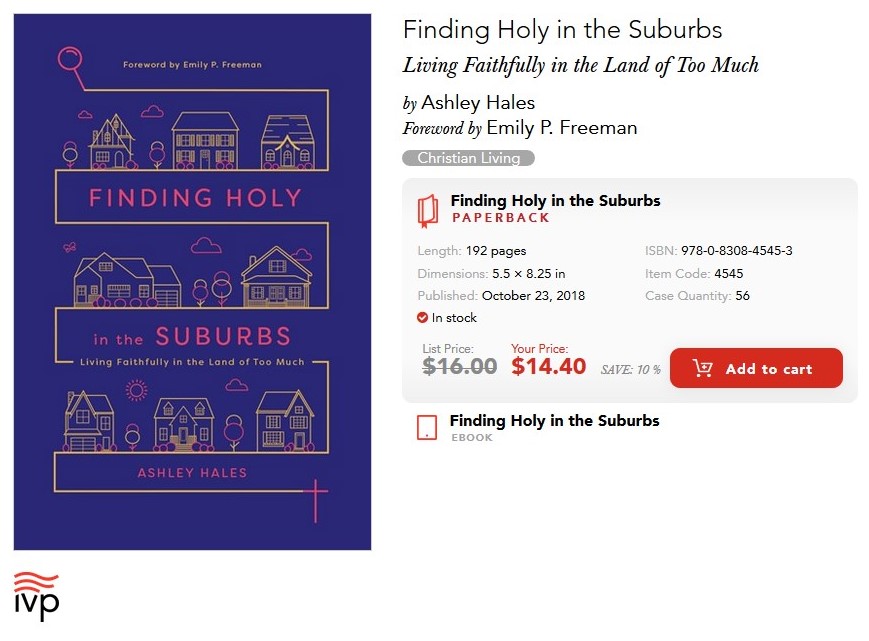Open the Christian Living category tag
This screenshot has height=641, width=869.
point(468,158)
